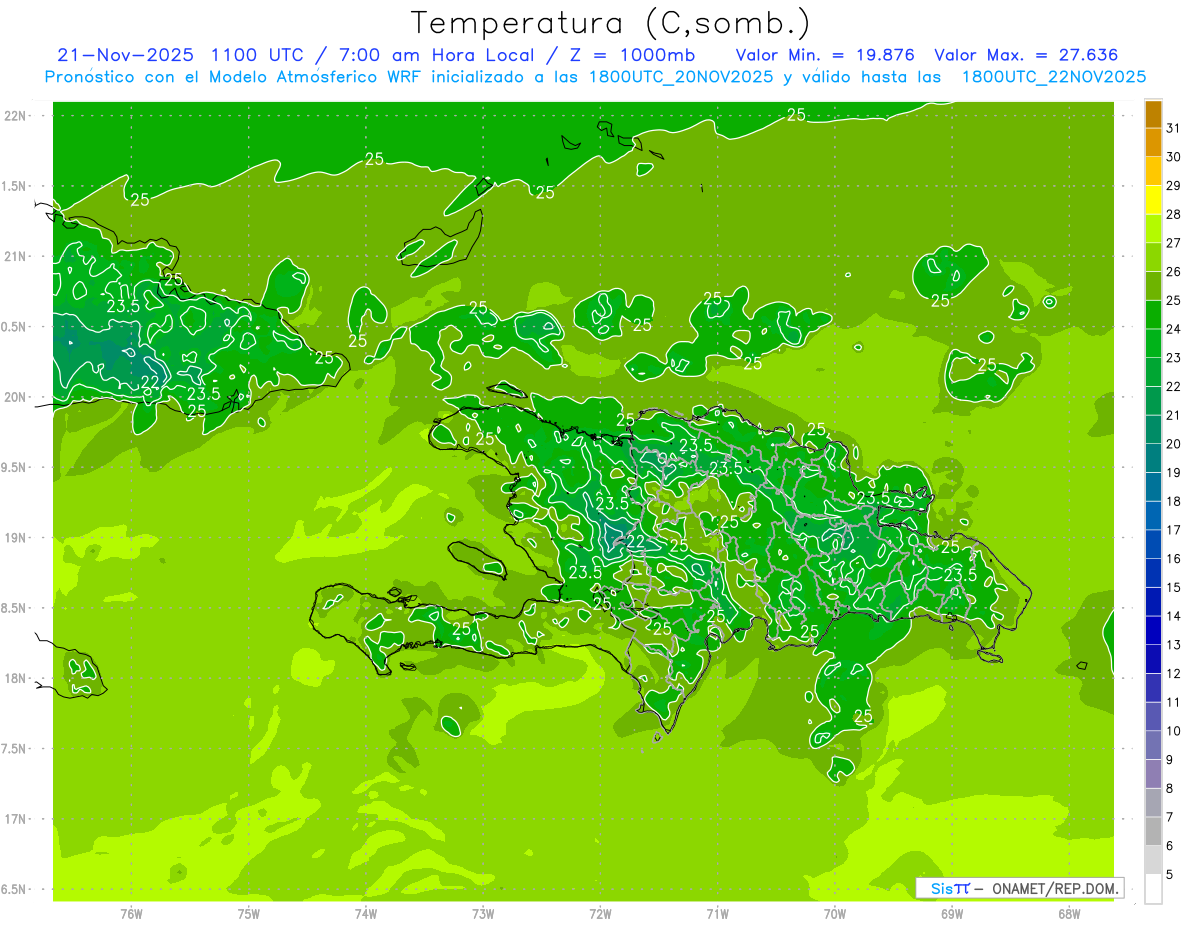1200x927 pixels.
Task: Click the "21N" latitude axis label
Action: point(16,257)
